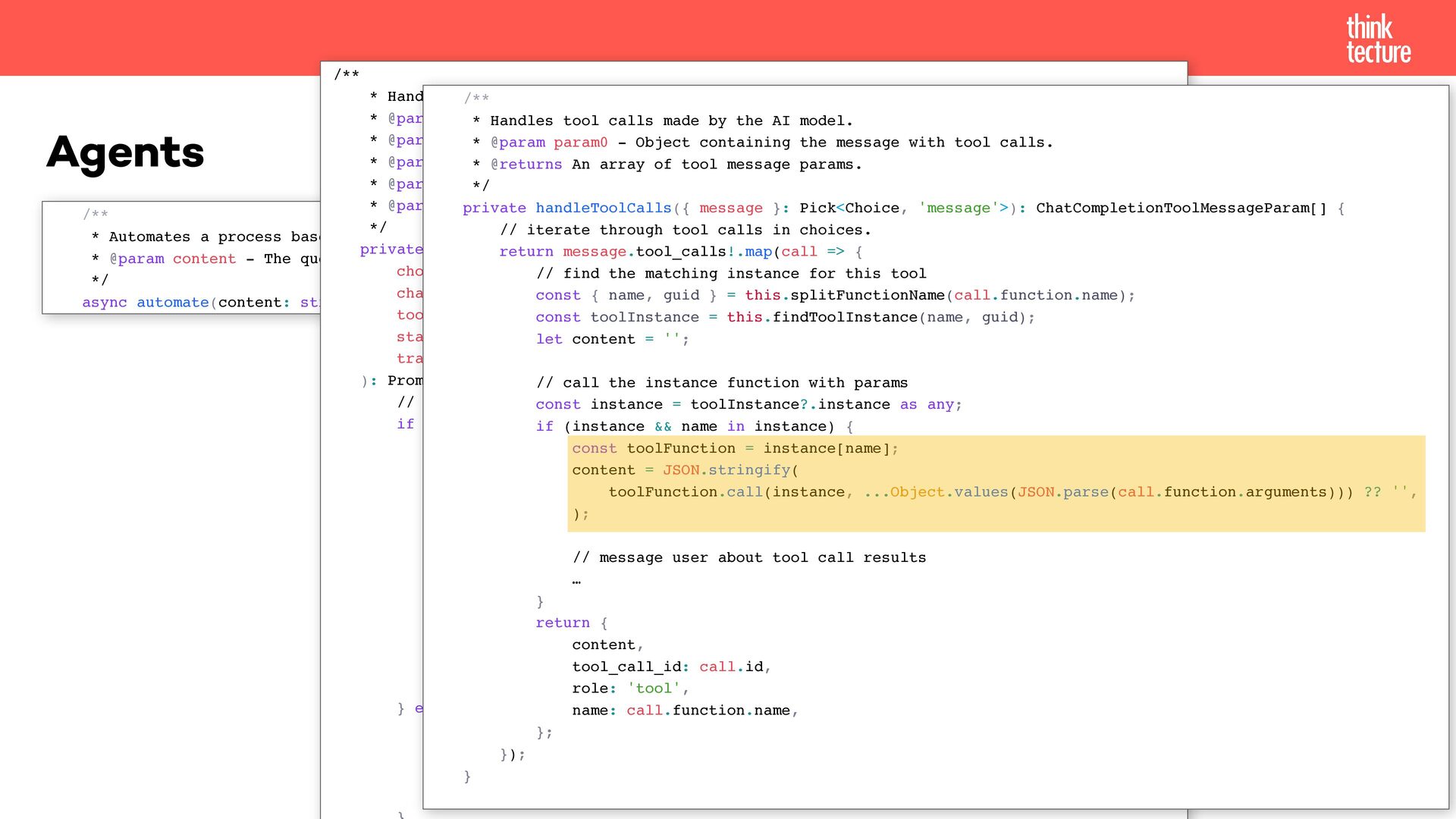This screenshot has width=1456, height=819.
Task: Click the findToolInstance method call
Action: pos(844,318)
